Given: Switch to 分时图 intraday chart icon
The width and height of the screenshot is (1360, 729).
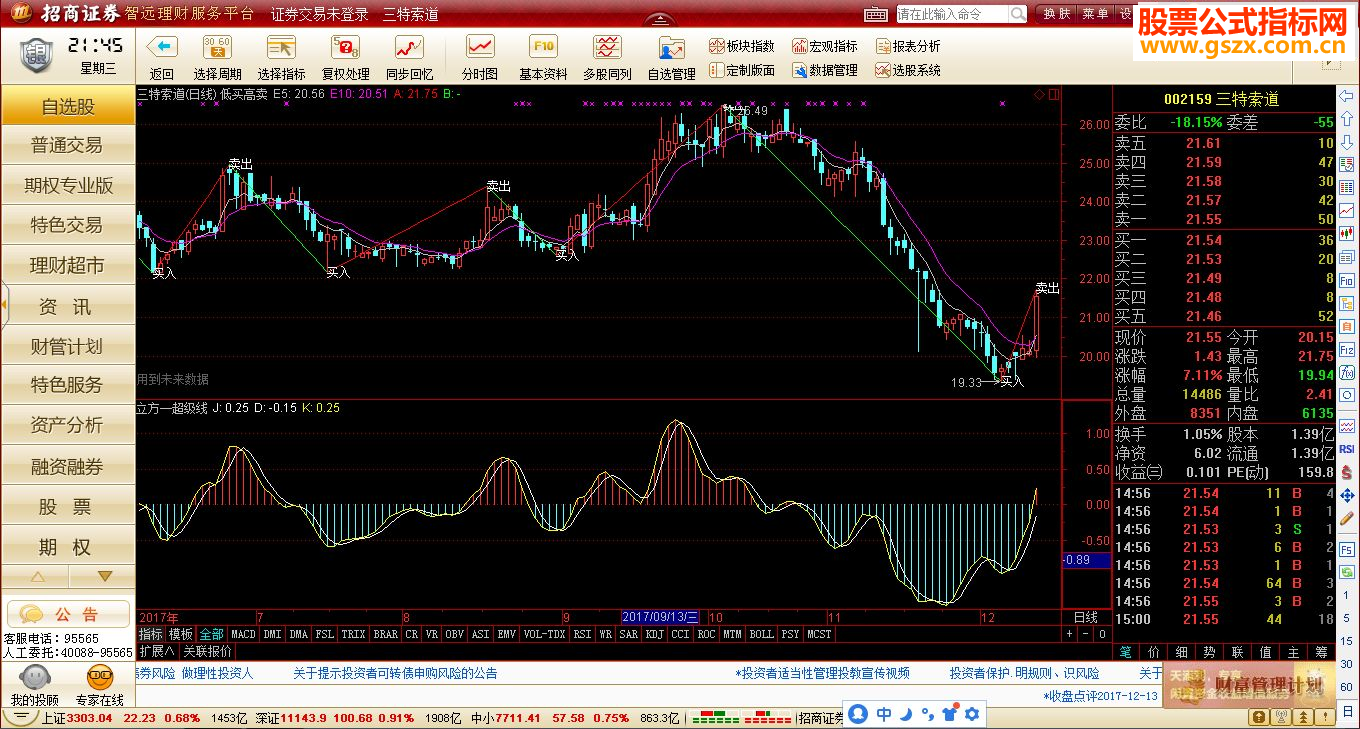Looking at the screenshot, I should pyautogui.click(x=480, y=47).
